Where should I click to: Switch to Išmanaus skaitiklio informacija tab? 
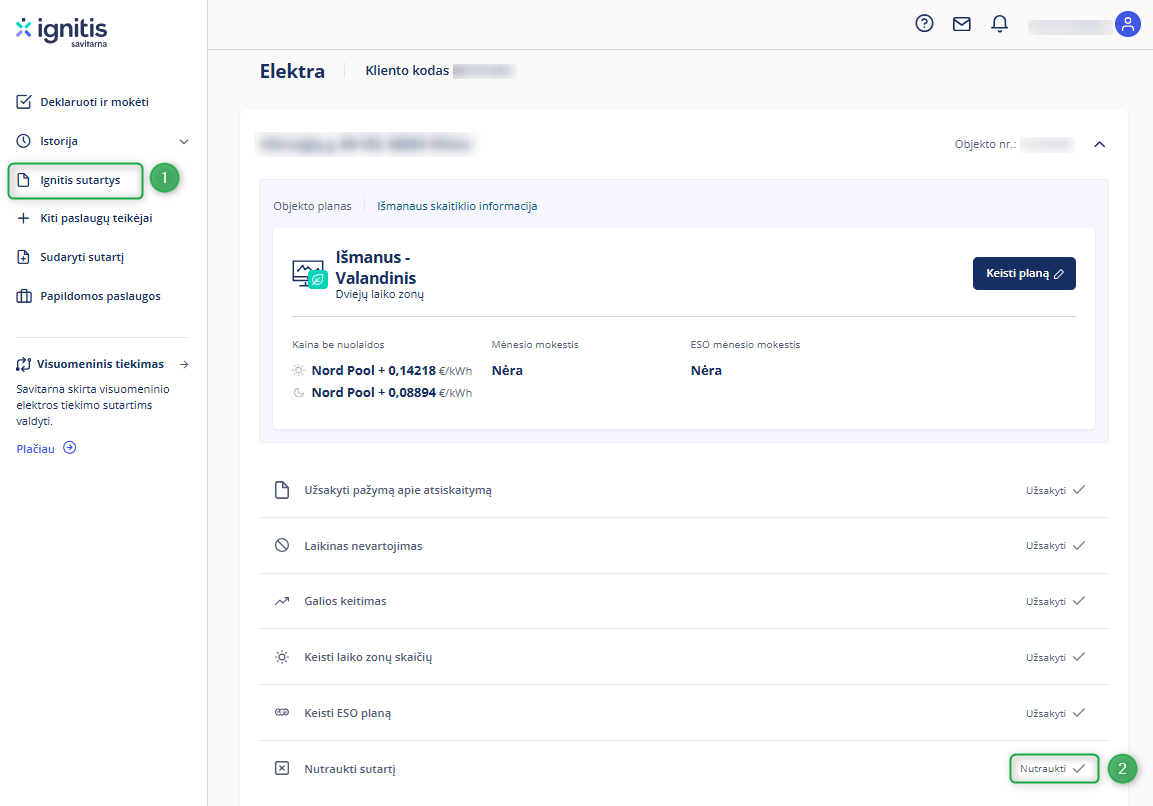point(457,206)
